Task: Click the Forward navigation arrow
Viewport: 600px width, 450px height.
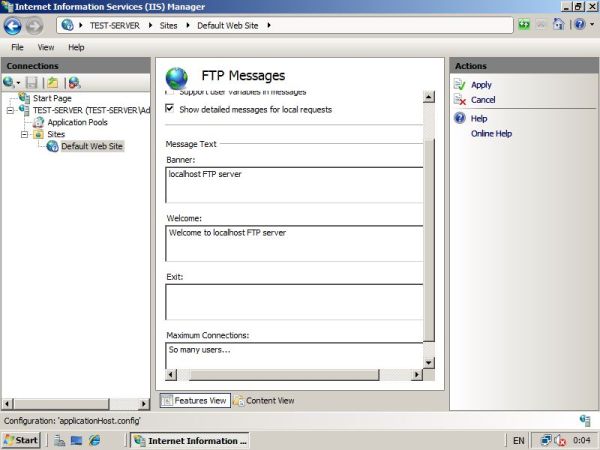Action: 34,26
